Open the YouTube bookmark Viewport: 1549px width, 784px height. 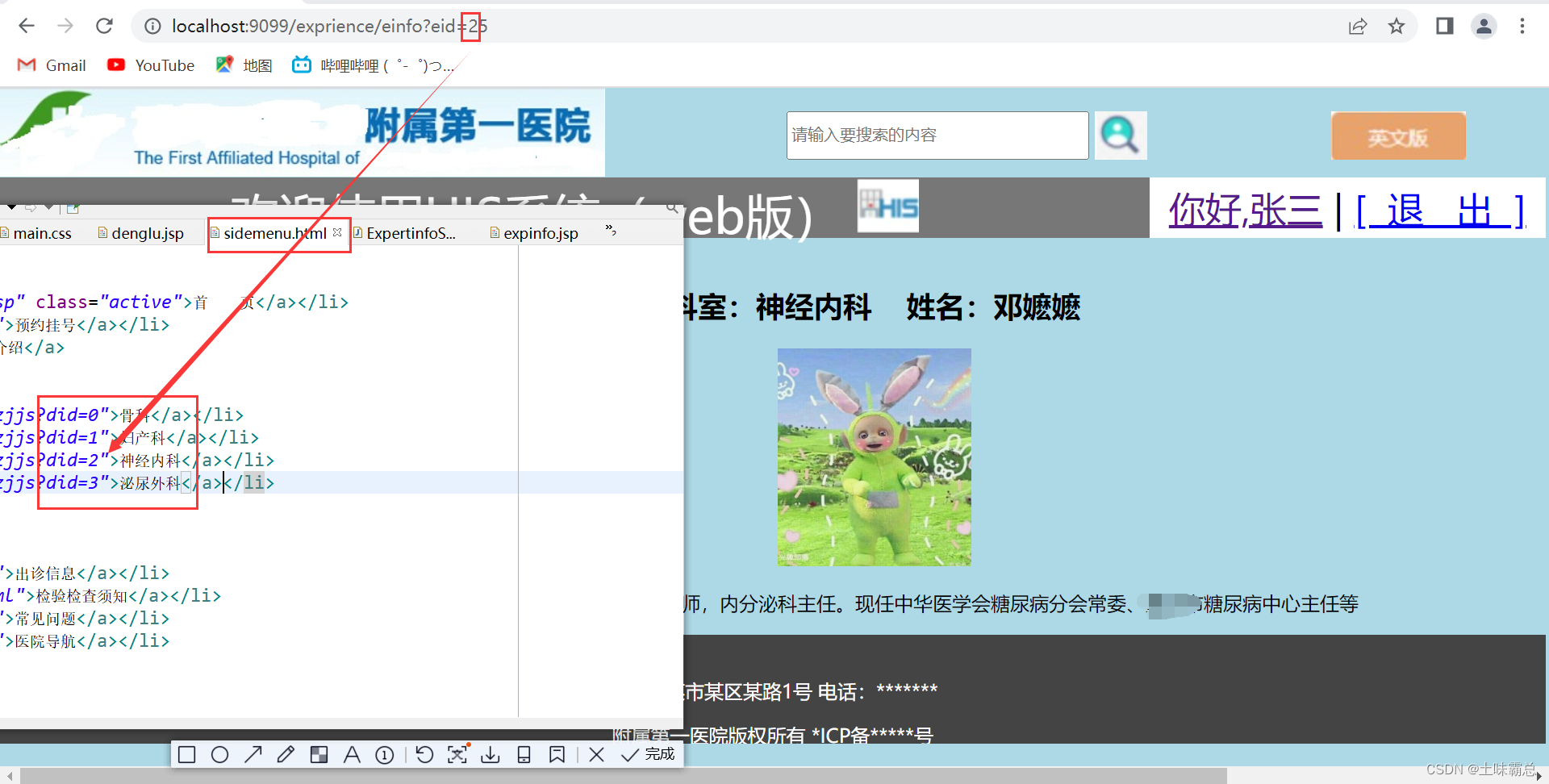(151, 65)
